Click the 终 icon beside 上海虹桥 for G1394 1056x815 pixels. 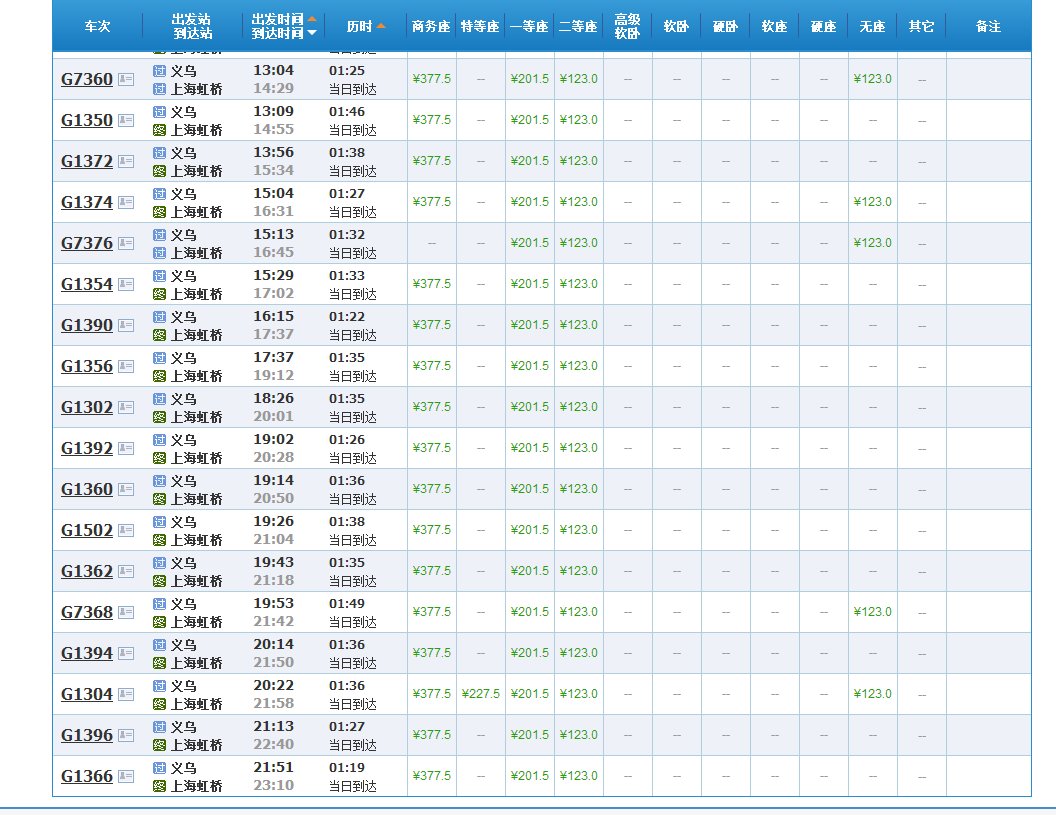pos(158,661)
